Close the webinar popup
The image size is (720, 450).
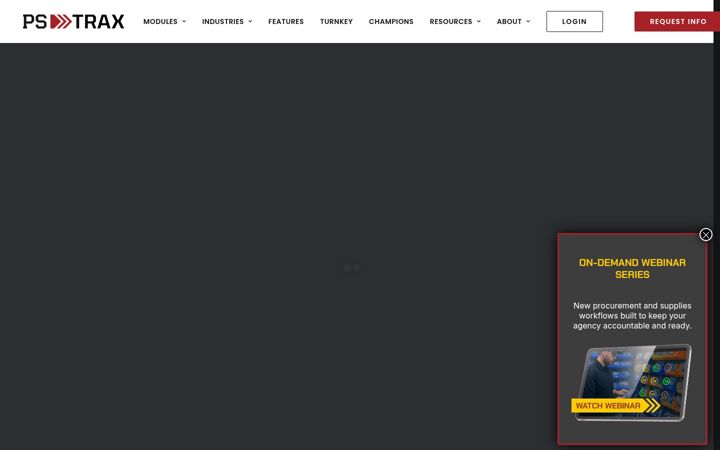click(706, 235)
